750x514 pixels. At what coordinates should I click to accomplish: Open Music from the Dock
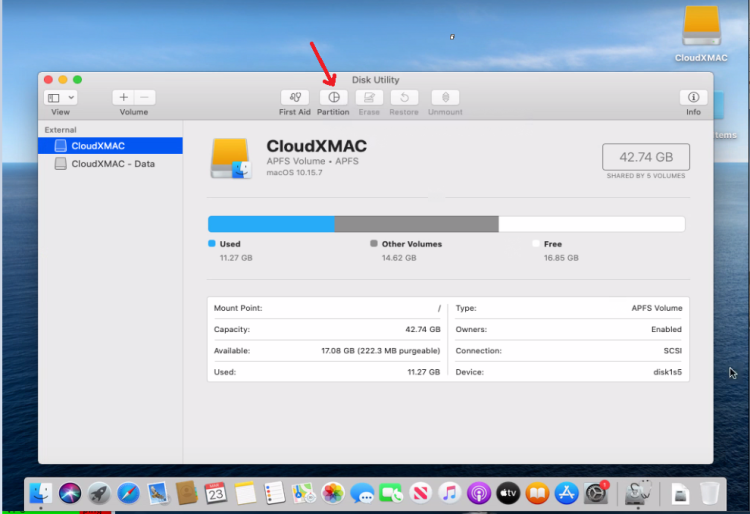pos(449,493)
